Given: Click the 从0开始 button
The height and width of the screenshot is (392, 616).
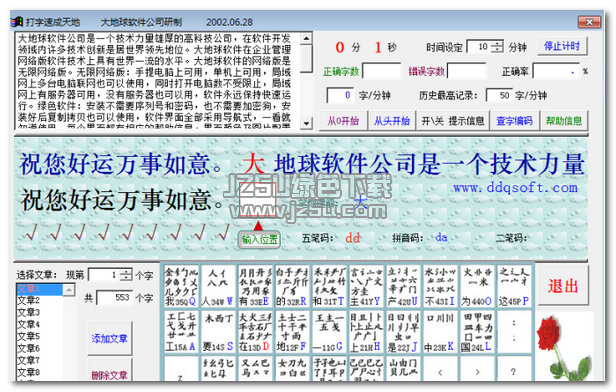Looking at the screenshot, I should (343, 121).
